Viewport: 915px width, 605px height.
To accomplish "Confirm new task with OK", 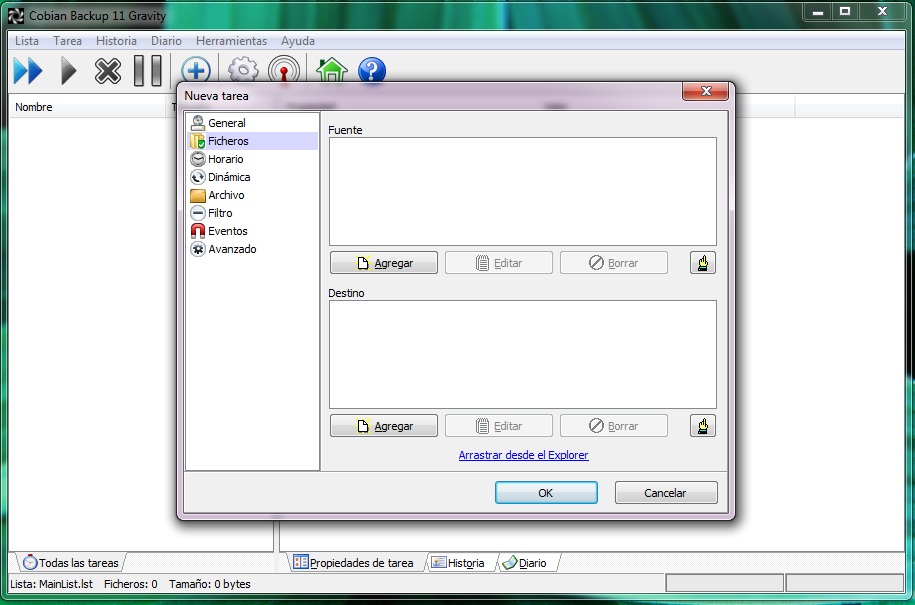I will 546,493.
